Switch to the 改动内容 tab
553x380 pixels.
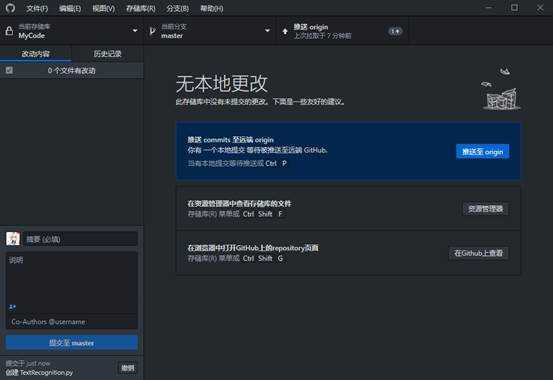(36, 54)
